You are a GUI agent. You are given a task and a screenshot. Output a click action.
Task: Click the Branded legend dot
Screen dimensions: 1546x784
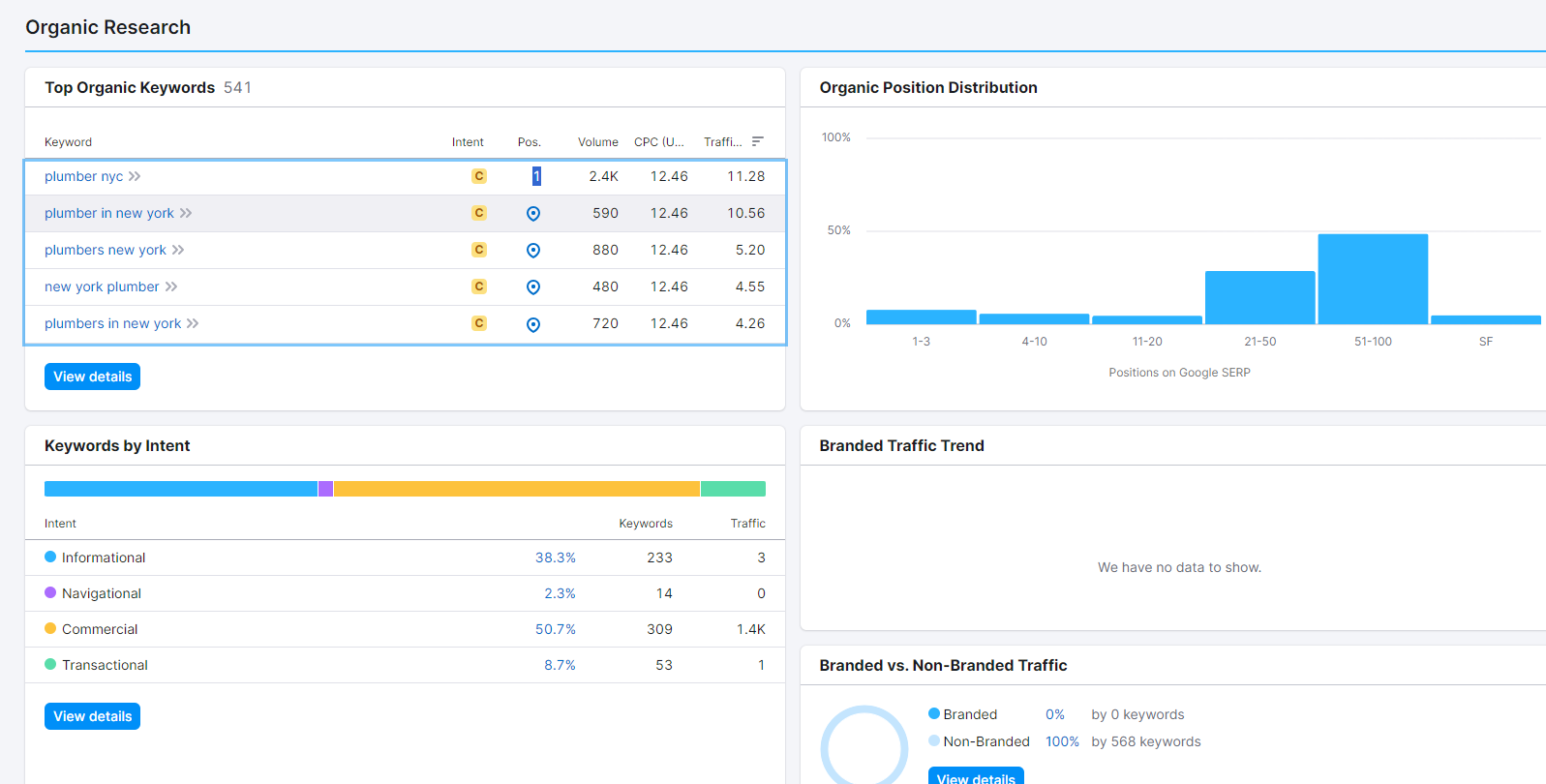pyautogui.click(x=934, y=713)
